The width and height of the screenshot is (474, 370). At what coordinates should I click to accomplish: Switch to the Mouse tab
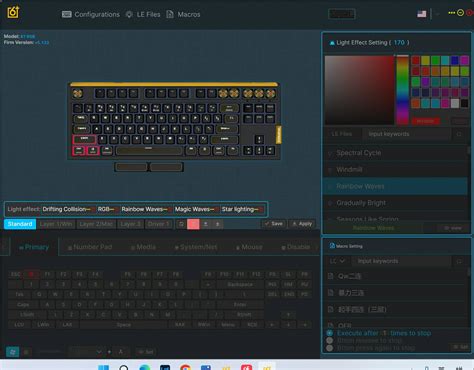249,247
